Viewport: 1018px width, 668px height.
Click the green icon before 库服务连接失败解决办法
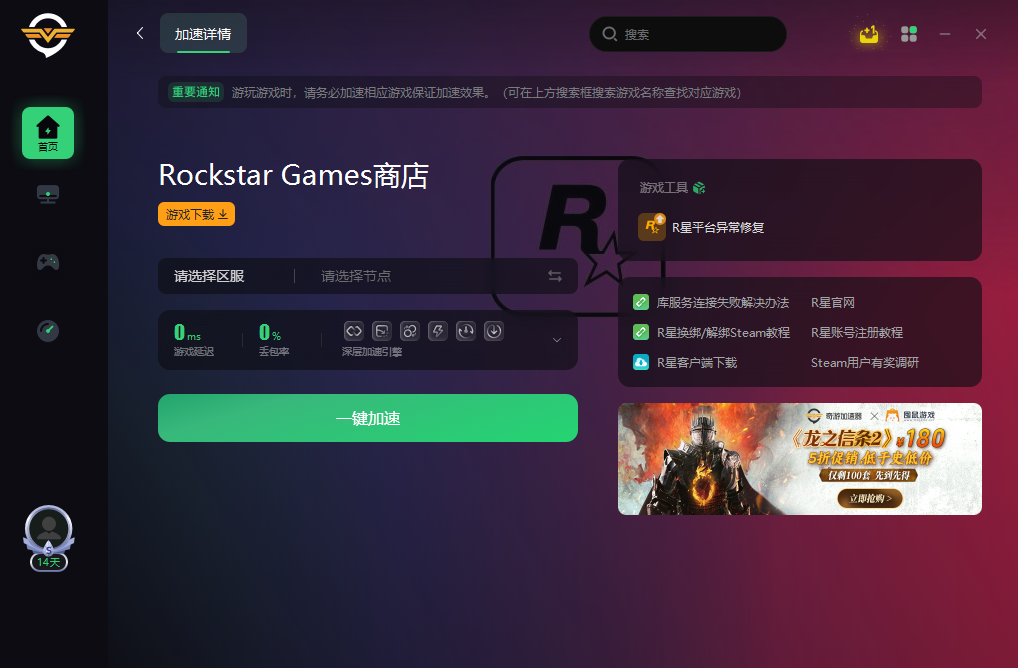click(x=641, y=302)
